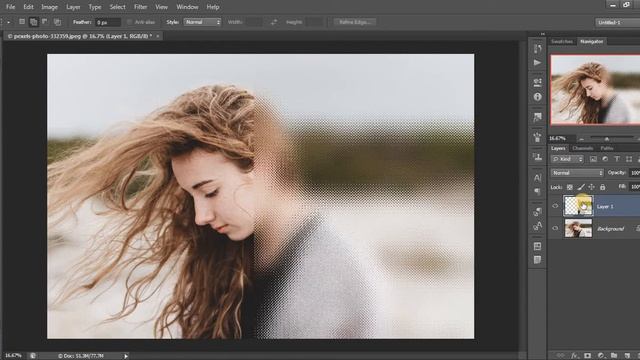
Task: Open the Character Styles panel icon
Action: (537, 226)
